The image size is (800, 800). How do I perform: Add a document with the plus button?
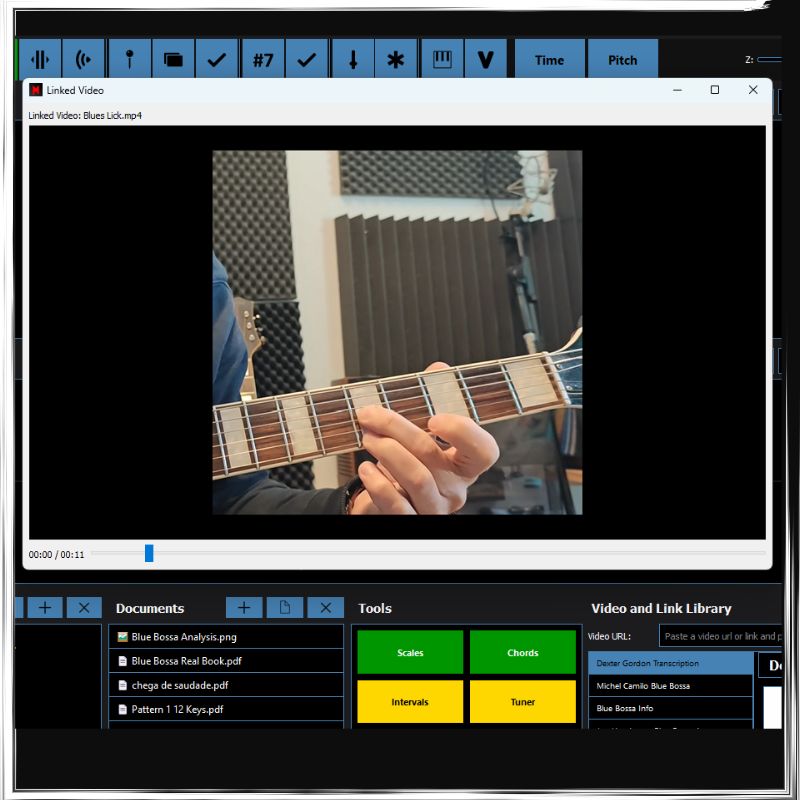244,607
